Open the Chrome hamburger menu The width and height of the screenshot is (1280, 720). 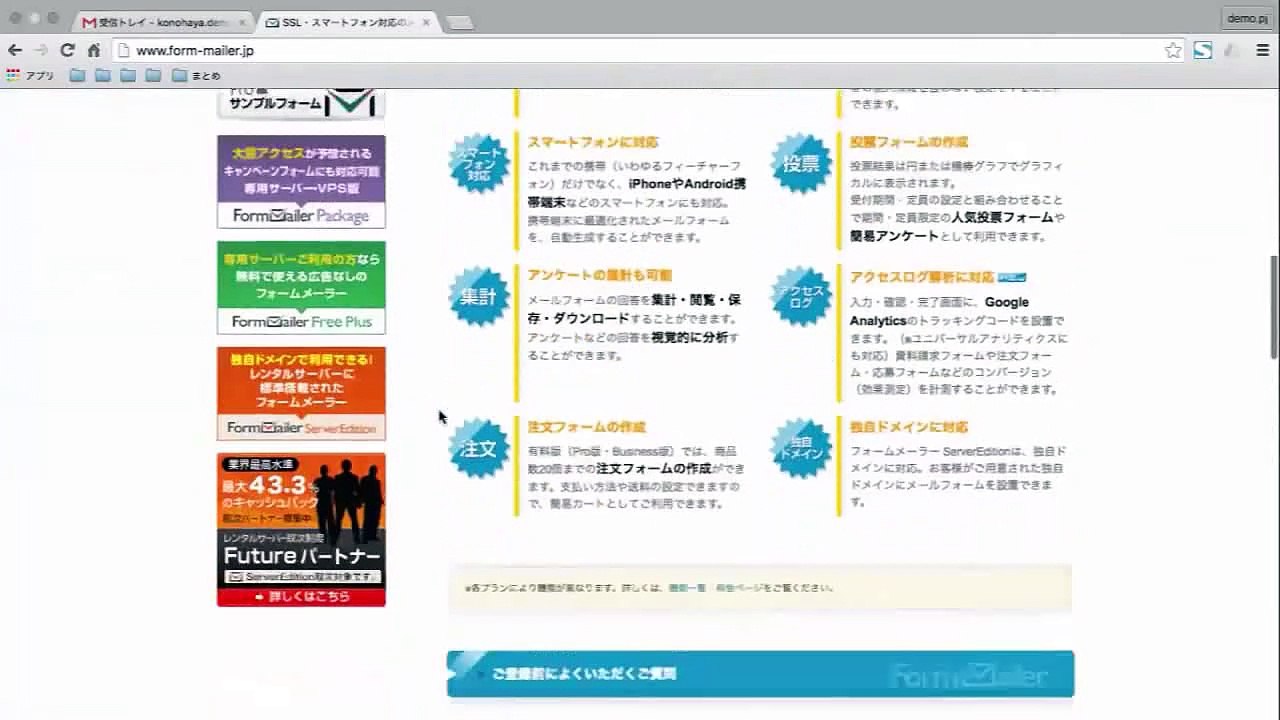[1263, 50]
